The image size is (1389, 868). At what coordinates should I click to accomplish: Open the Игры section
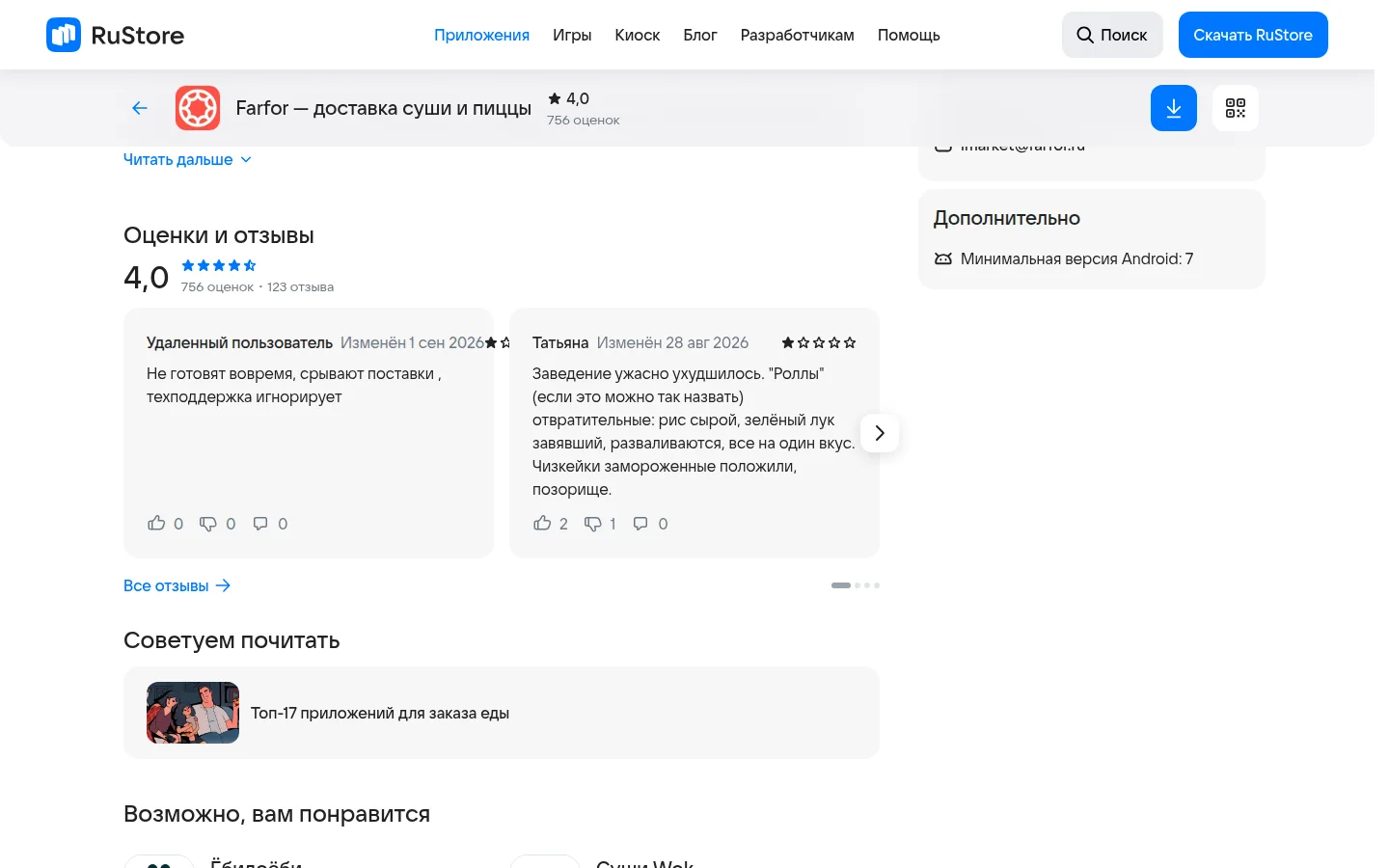click(572, 35)
